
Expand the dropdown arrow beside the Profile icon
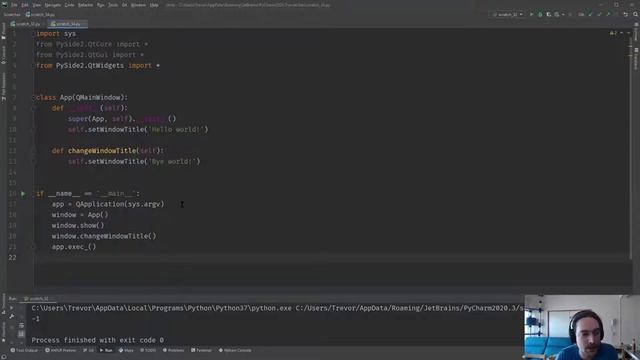click(563, 14)
